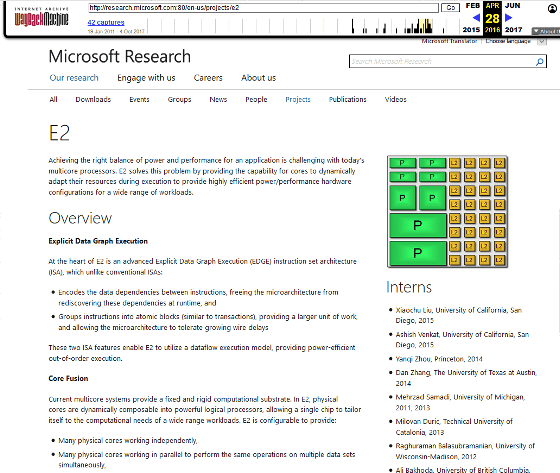Go to next capture with right arrow

tap(509, 18)
